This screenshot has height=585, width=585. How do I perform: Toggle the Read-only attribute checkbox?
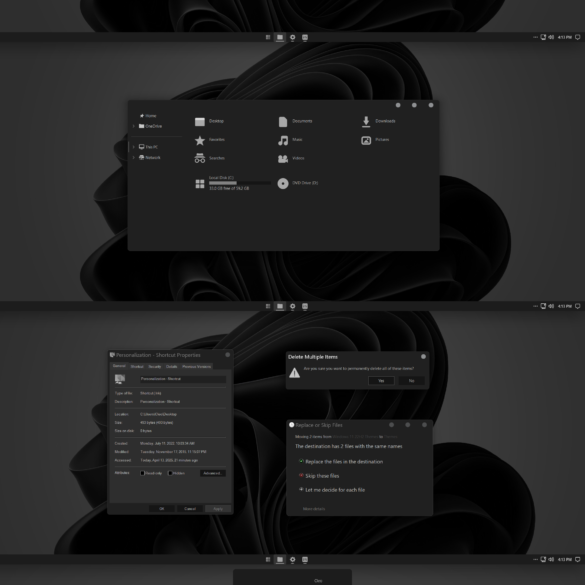pos(142,473)
